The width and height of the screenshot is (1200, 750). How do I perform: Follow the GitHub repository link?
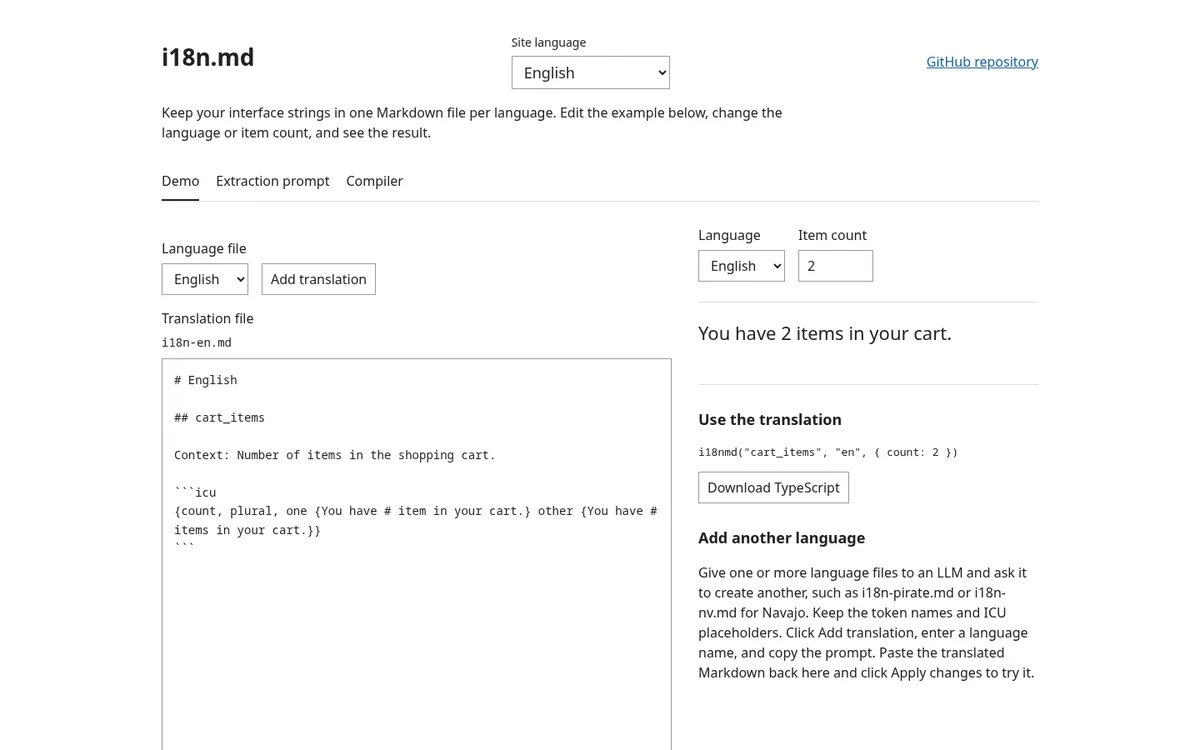982,62
